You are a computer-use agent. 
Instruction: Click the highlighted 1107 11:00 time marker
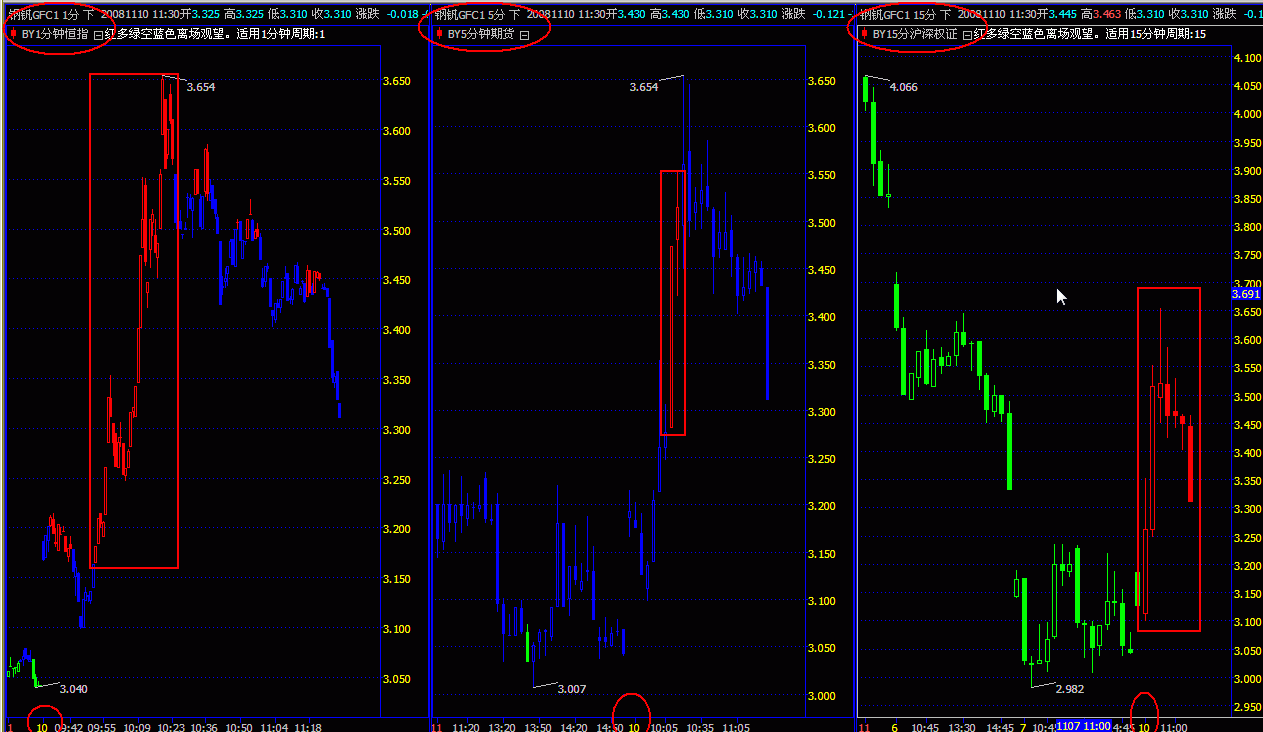pos(1083,725)
